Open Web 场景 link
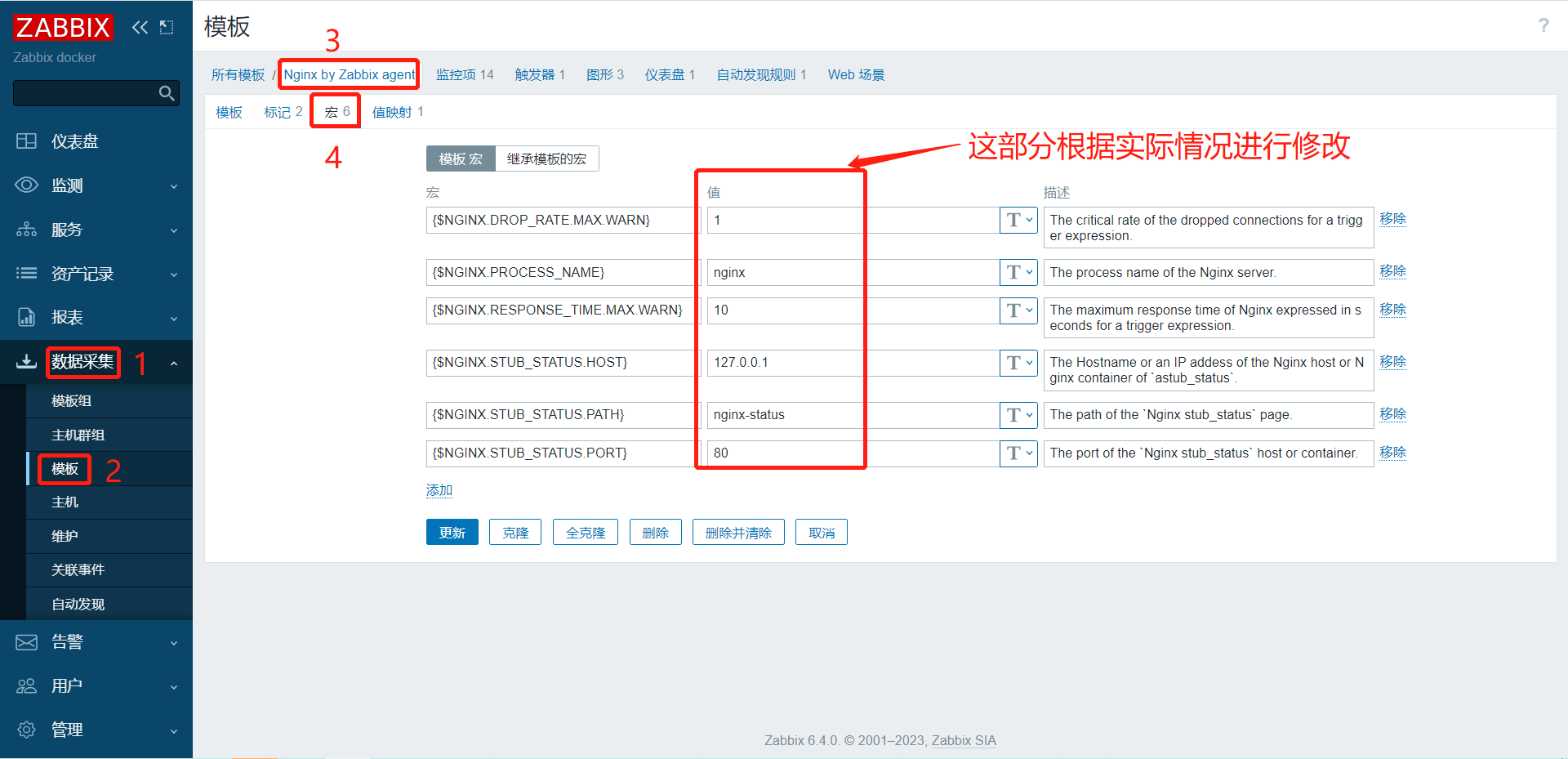The height and width of the screenshot is (759, 1568). [856, 74]
